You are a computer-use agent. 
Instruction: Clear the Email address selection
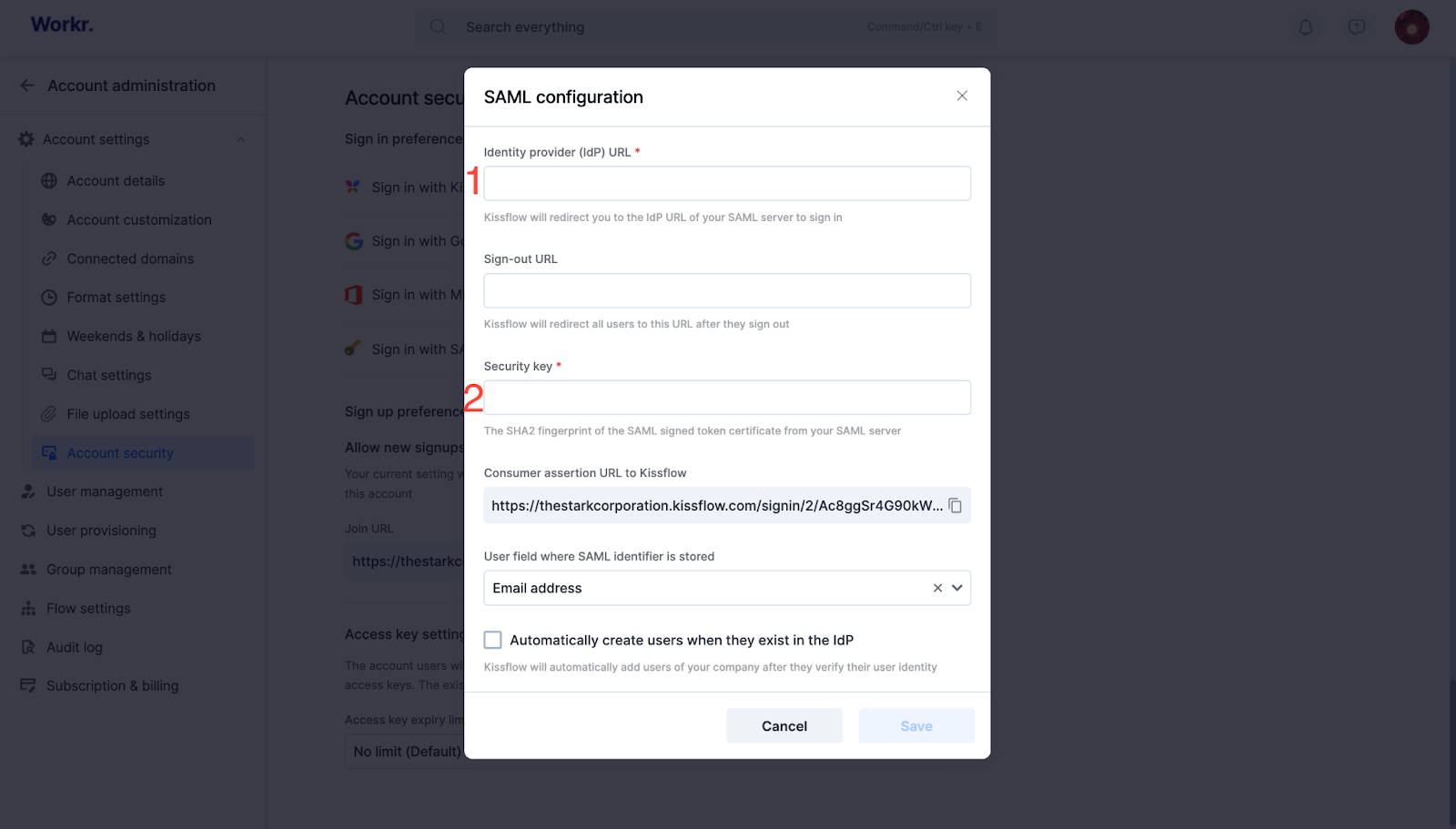(937, 588)
